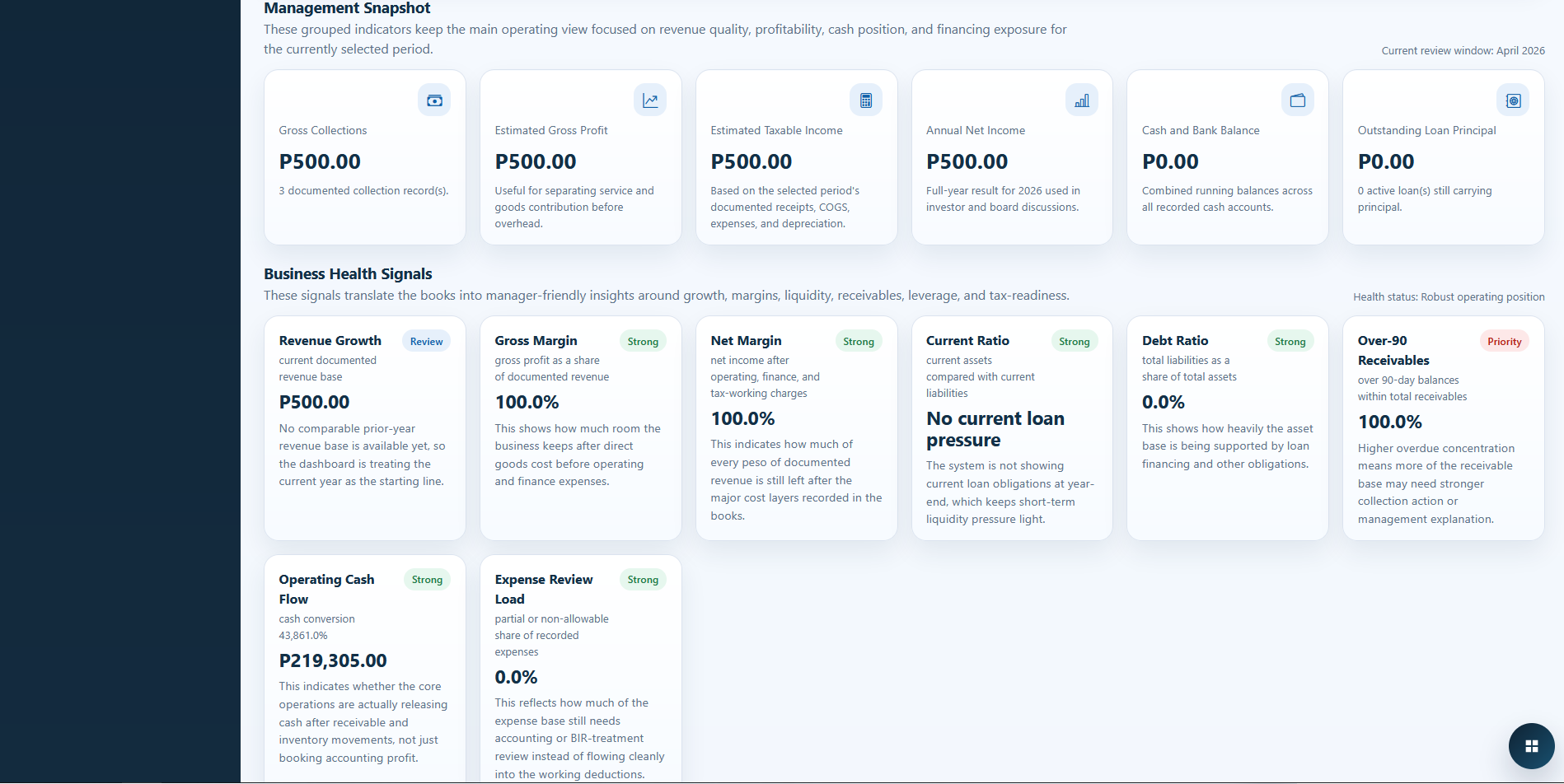Click the Debt Ratio card title
Image resolution: width=1564 pixels, height=784 pixels.
(x=1175, y=341)
